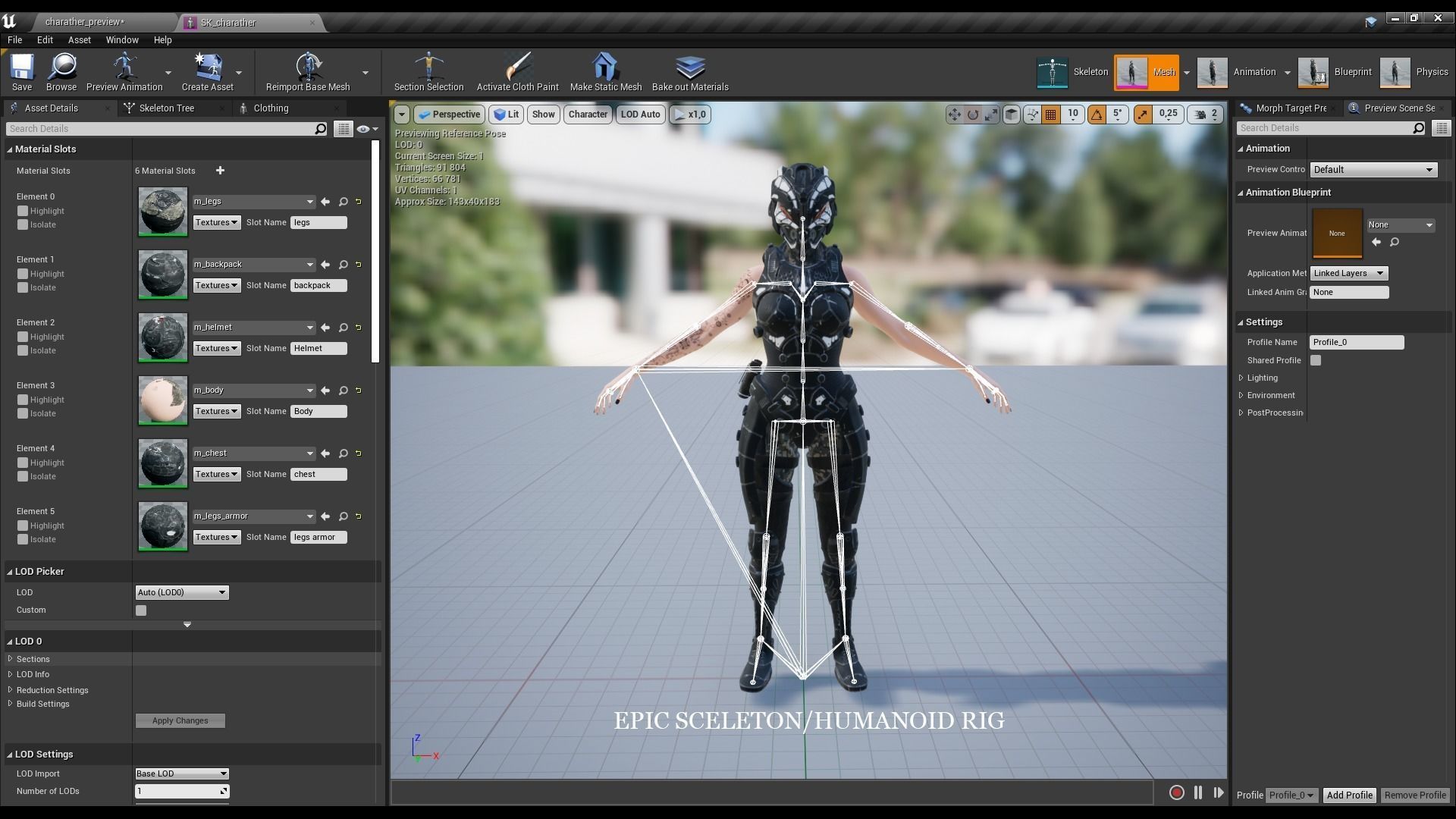The height and width of the screenshot is (819, 1456).
Task: Open the Preview Controller Default dropdown
Action: point(1373,170)
